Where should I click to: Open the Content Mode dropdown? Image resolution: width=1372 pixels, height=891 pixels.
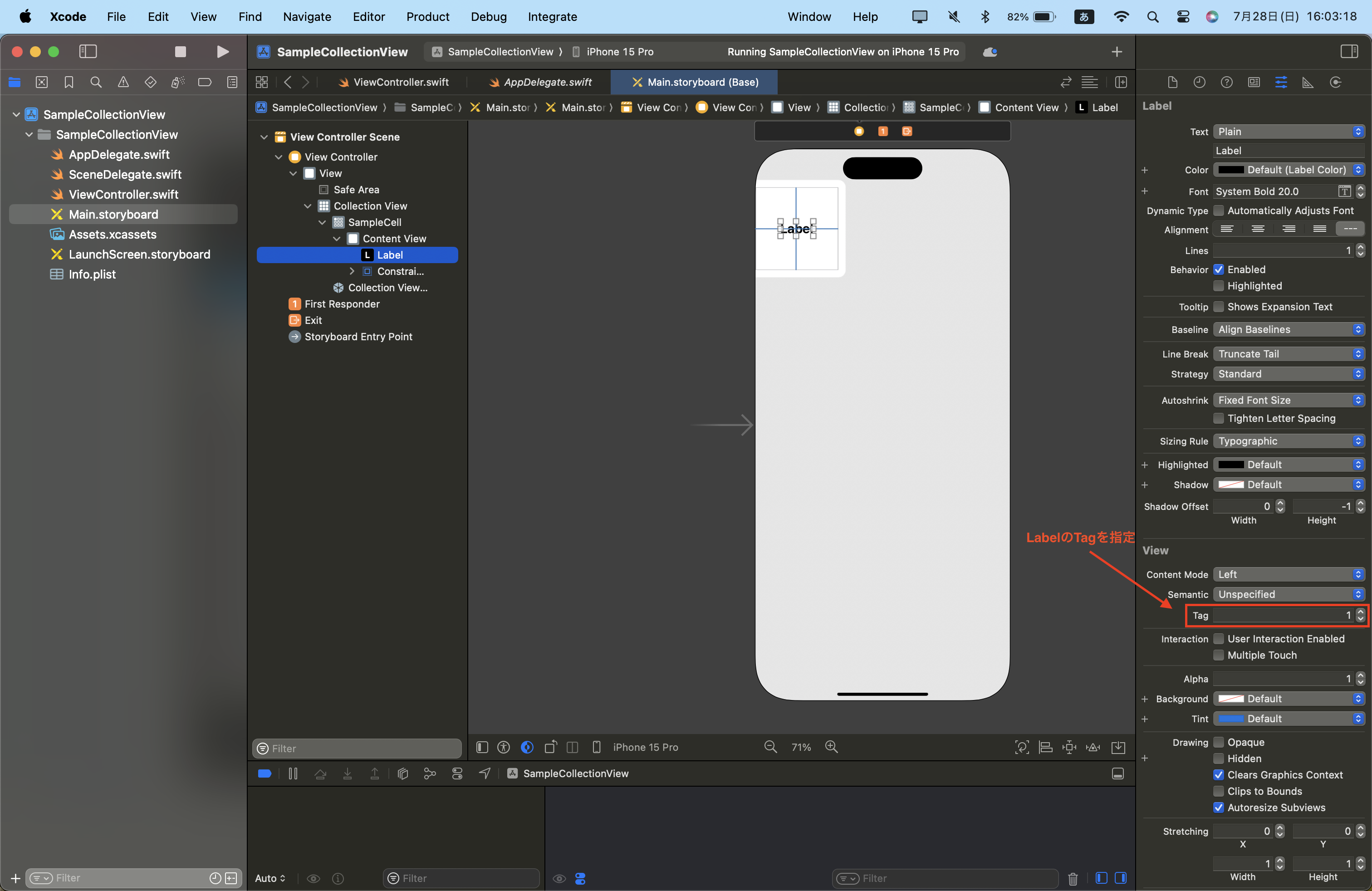point(1289,575)
